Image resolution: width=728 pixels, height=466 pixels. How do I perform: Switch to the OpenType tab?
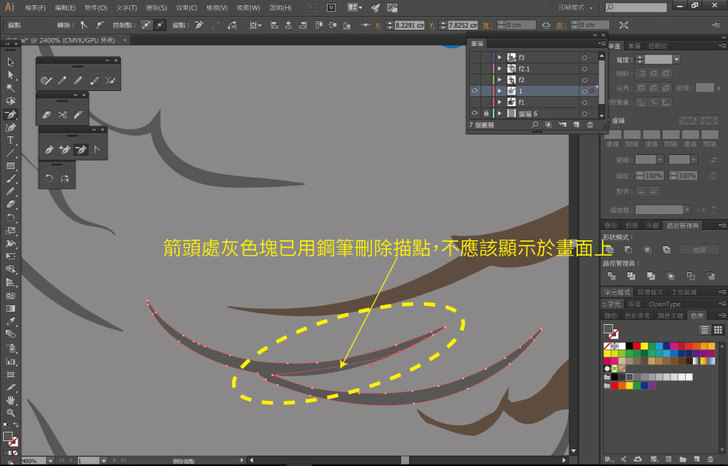(x=663, y=303)
